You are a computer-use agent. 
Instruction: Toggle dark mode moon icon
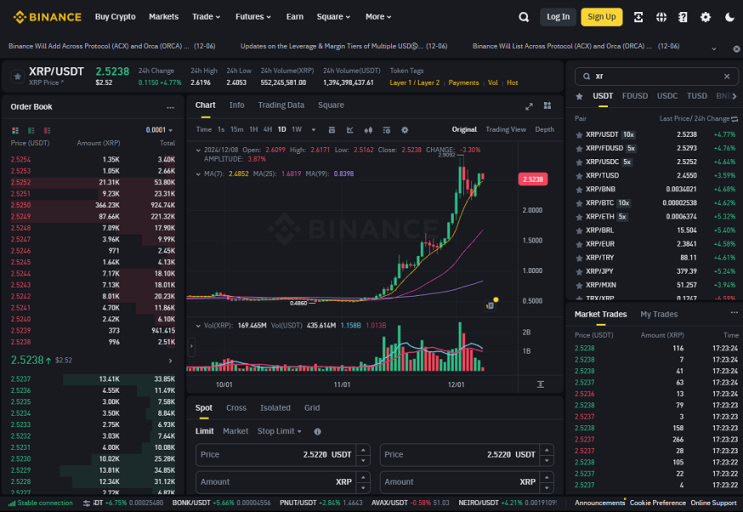tap(730, 17)
